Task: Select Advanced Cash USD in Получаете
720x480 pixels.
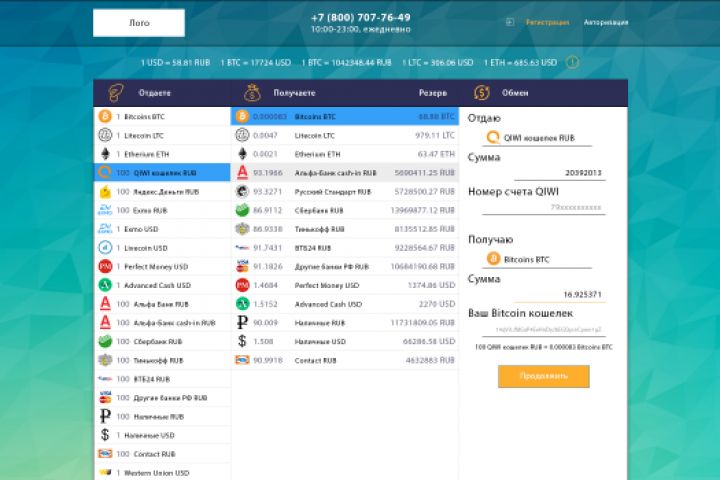Action: coord(344,304)
